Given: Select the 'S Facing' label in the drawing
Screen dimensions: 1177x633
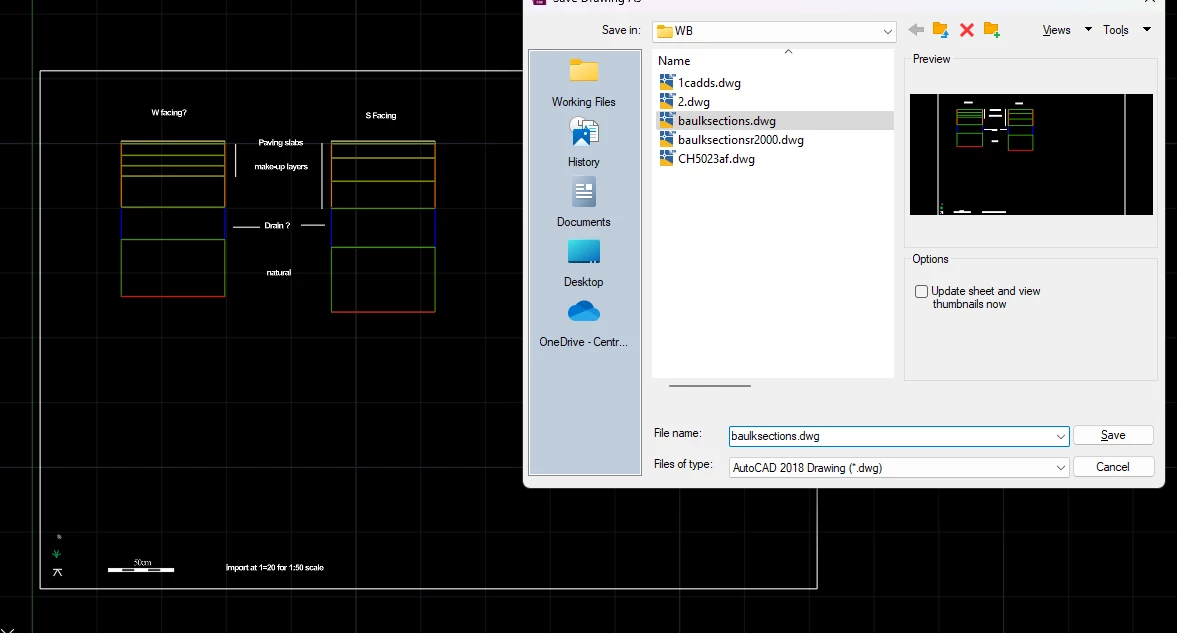Looking at the screenshot, I should (381, 116).
